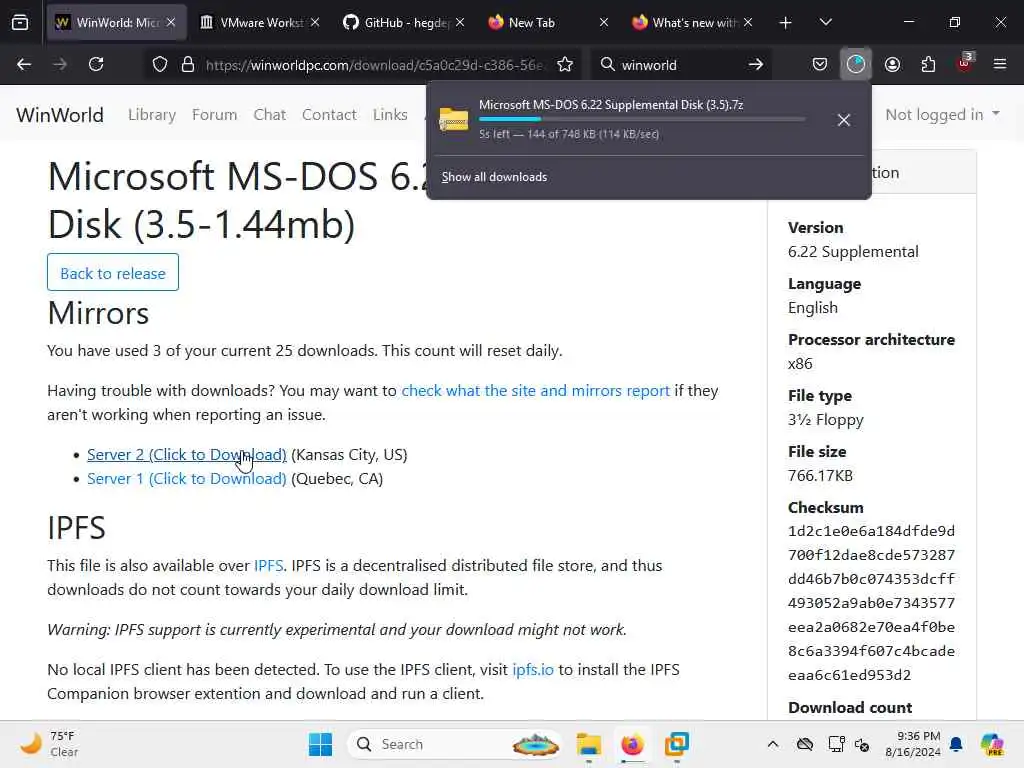Open check what the site and mirrors report link
This screenshot has height=768, width=1024.
[536, 391]
